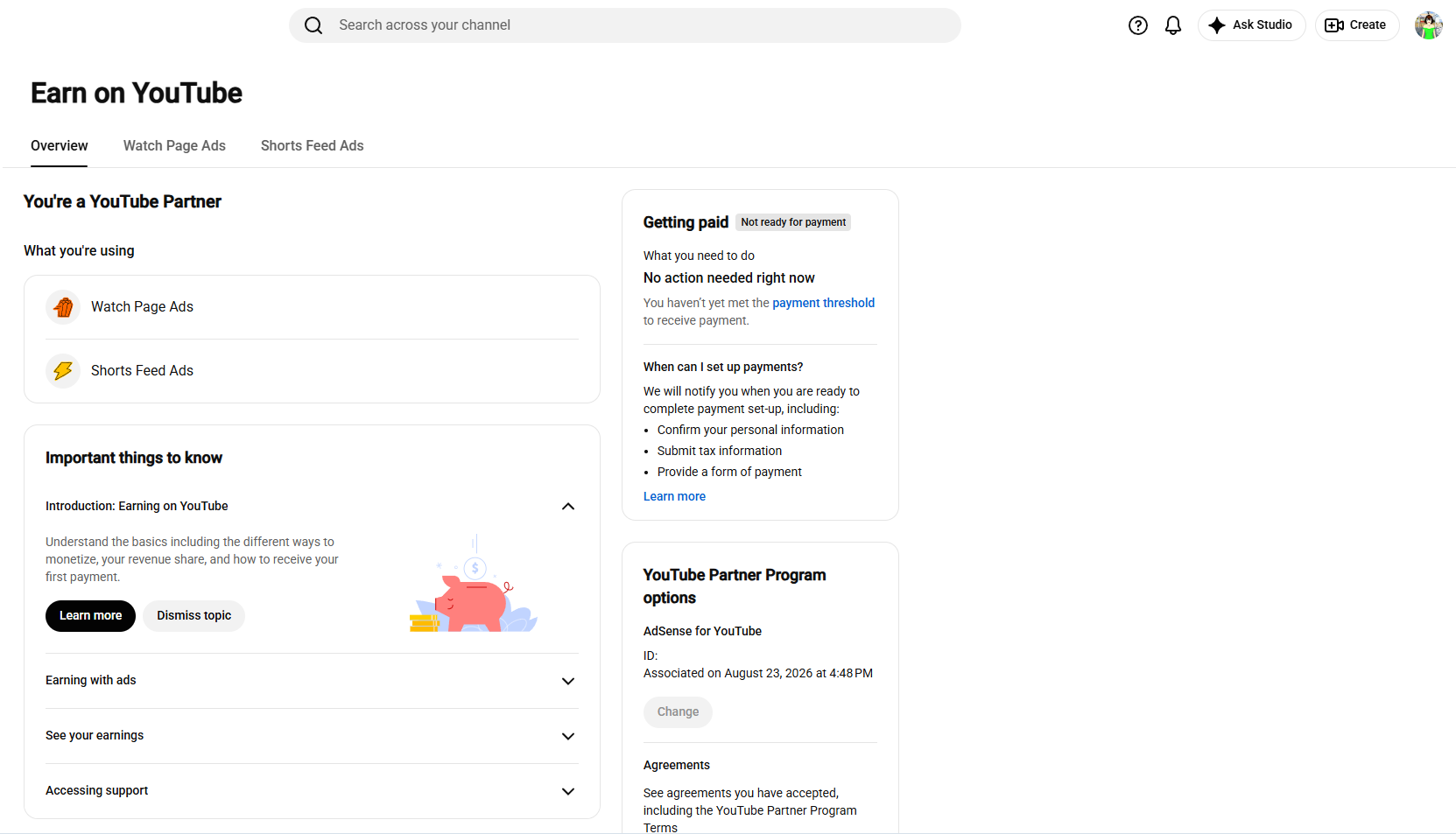Open the payment threshold link
The width and height of the screenshot is (1456, 834).
click(x=823, y=303)
